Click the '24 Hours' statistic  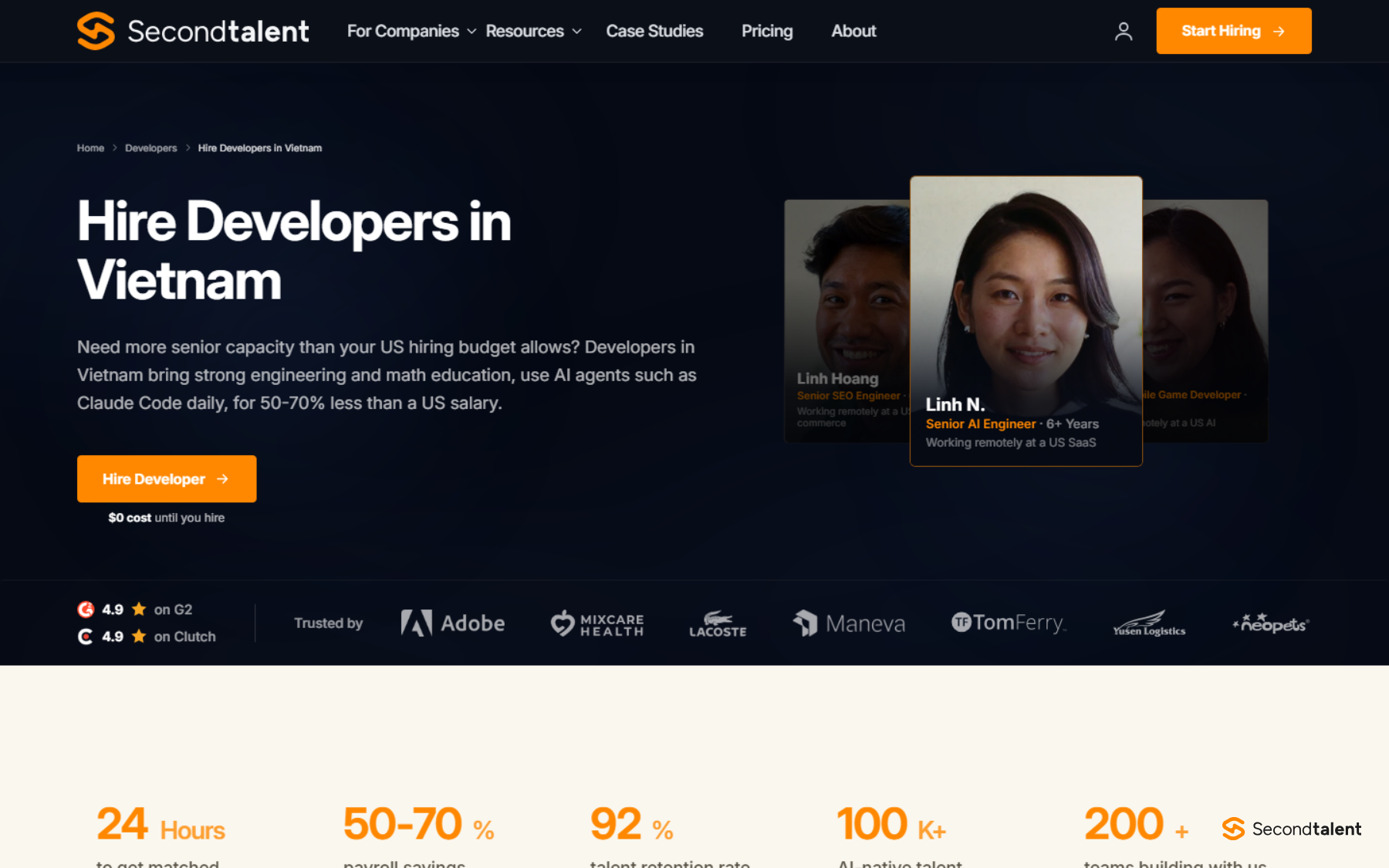(x=161, y=824)
